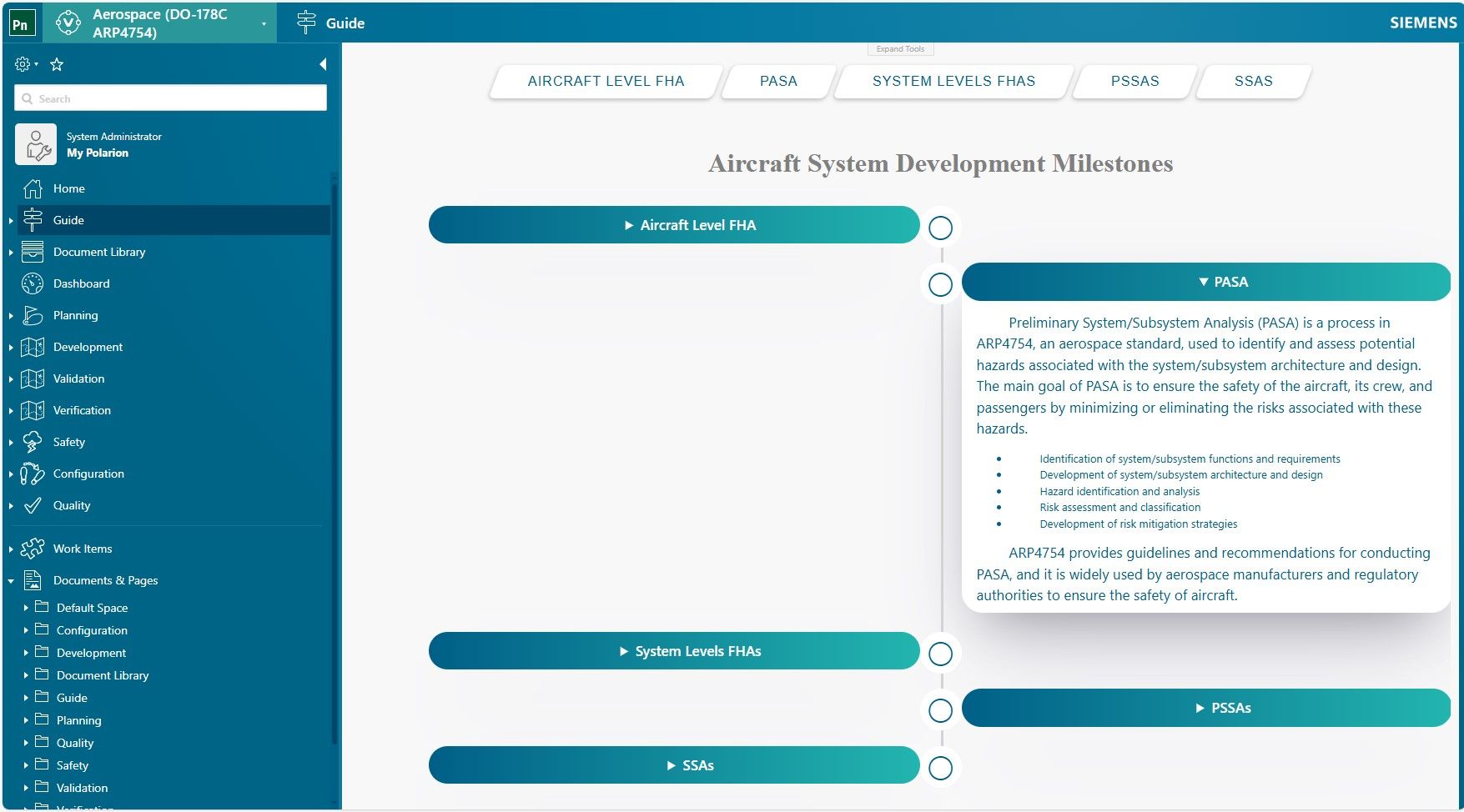The width and height of the screenshot is (1464, 812).
Task: Open My Polarion profile link
Action: click(x=98, y=153)
